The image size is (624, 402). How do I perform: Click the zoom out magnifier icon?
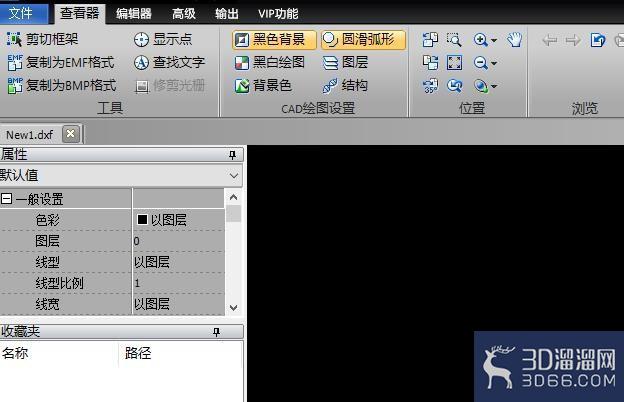pos(480,62)
